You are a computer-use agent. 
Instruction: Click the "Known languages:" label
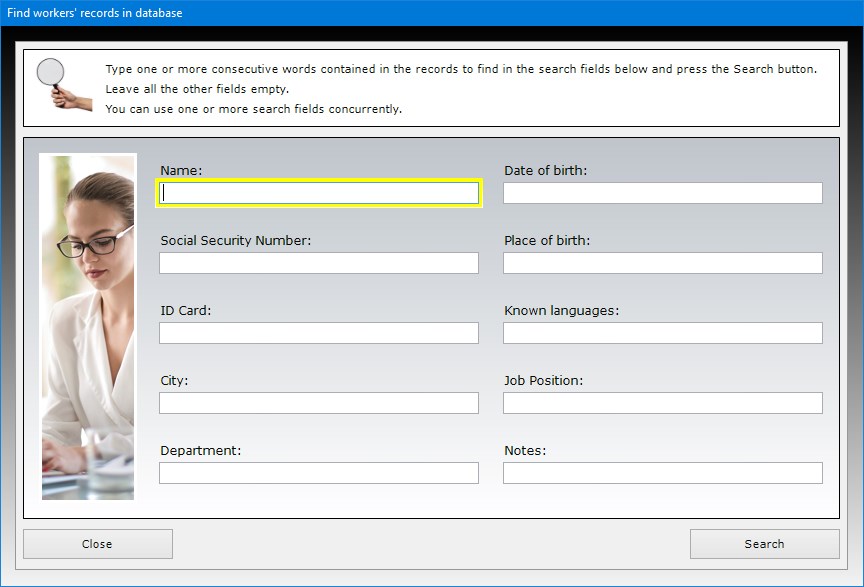point(561,311)
